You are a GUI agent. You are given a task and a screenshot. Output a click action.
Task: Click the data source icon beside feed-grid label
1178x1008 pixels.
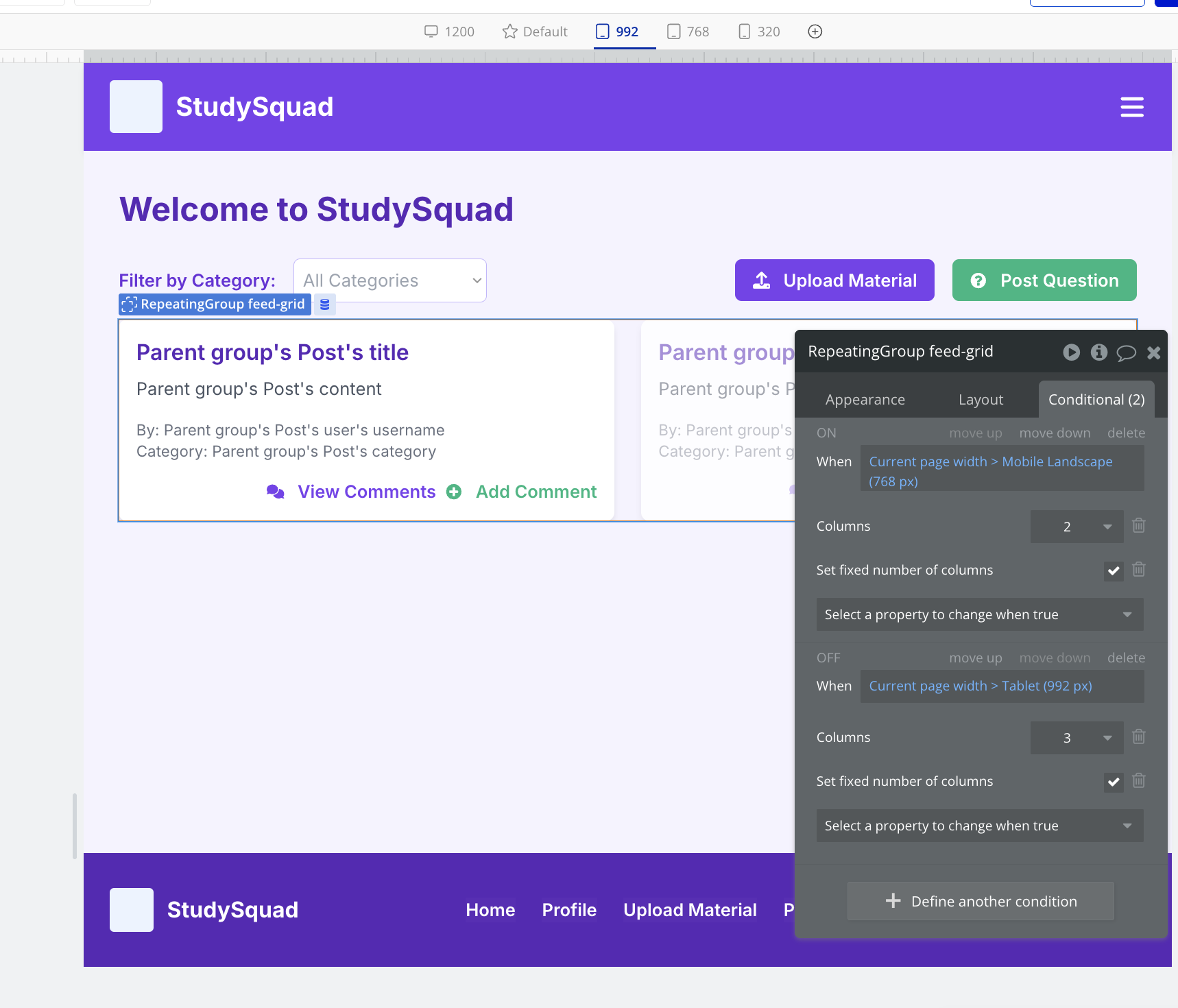point(325,304)
